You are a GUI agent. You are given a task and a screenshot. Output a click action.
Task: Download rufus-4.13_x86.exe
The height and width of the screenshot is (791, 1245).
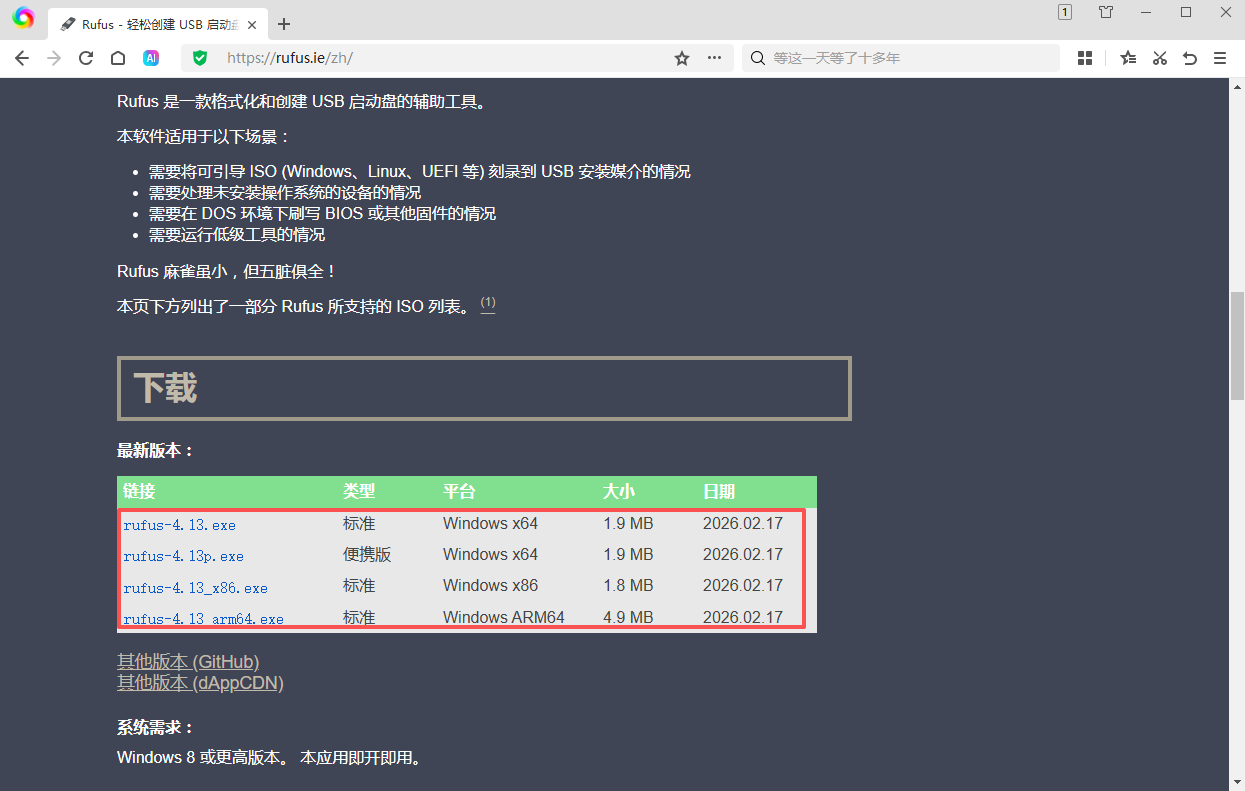pyautogui.click(x=195, y=587)
